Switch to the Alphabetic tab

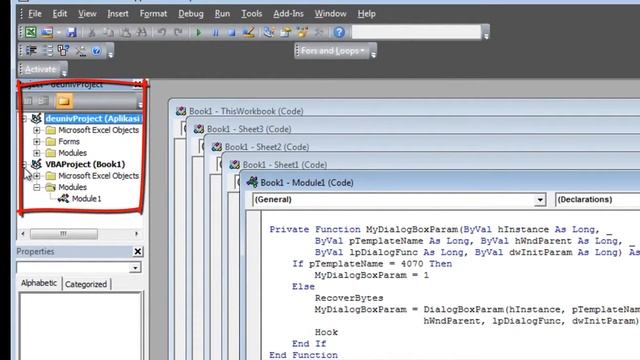39,283
